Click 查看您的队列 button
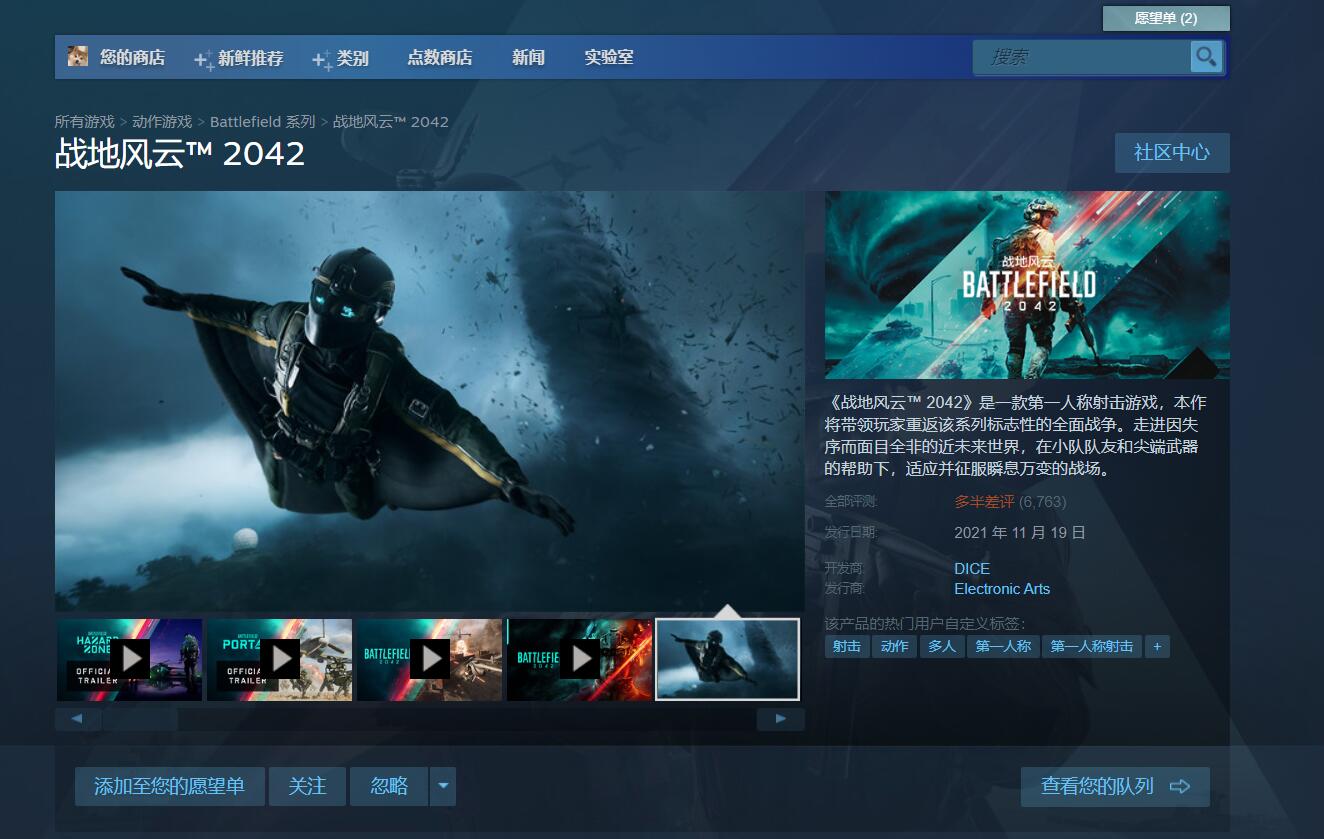1324x839 pixels. 1115,787
